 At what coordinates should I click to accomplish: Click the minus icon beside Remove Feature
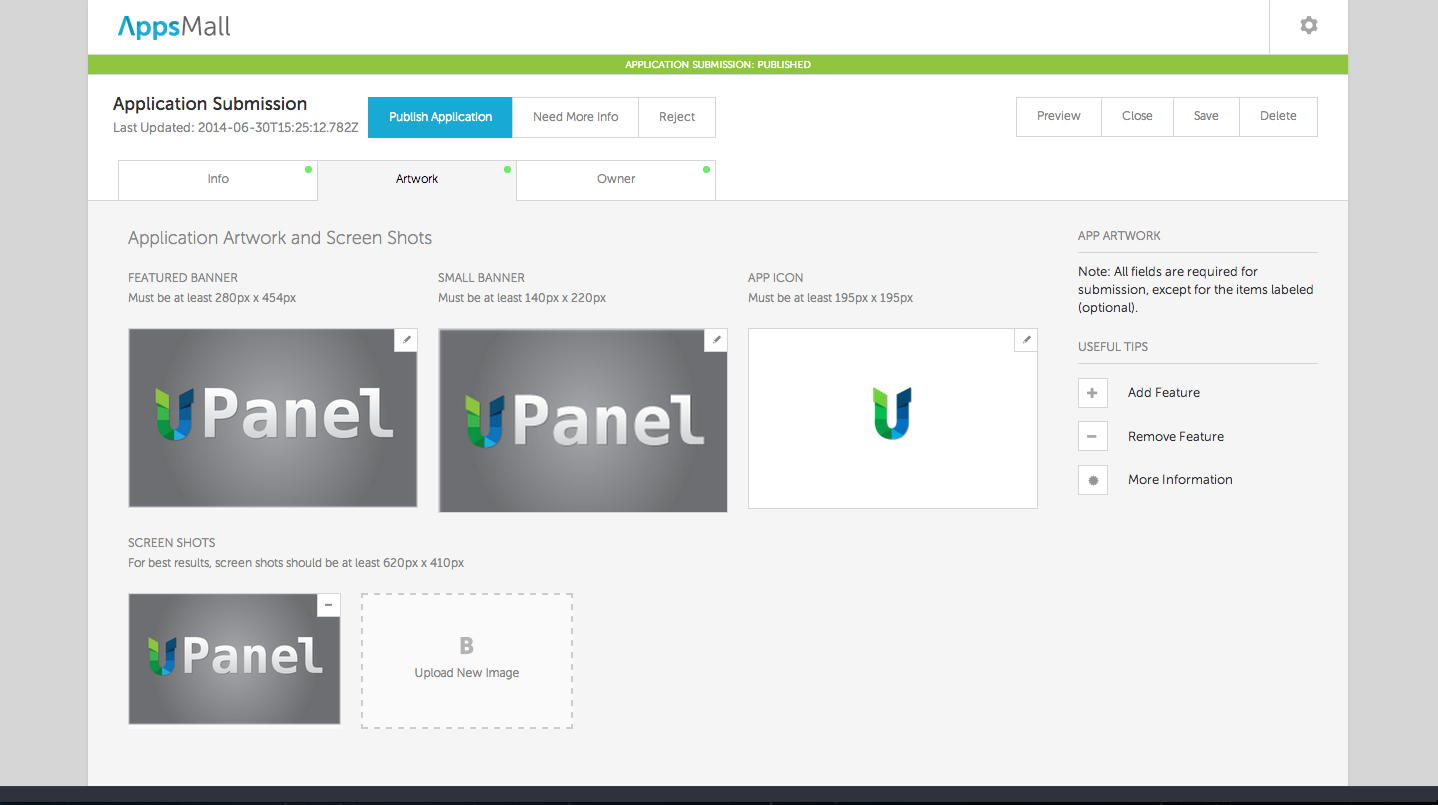[1092, 437]
